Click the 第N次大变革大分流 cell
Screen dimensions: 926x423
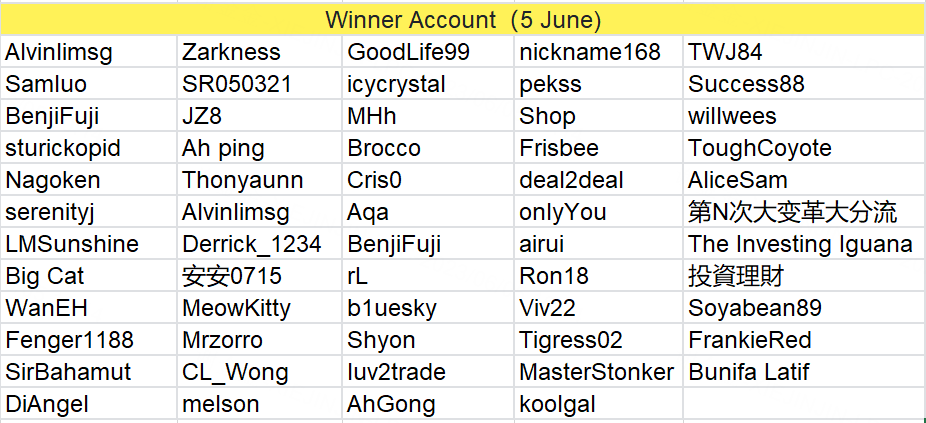(x=804, y=212)
